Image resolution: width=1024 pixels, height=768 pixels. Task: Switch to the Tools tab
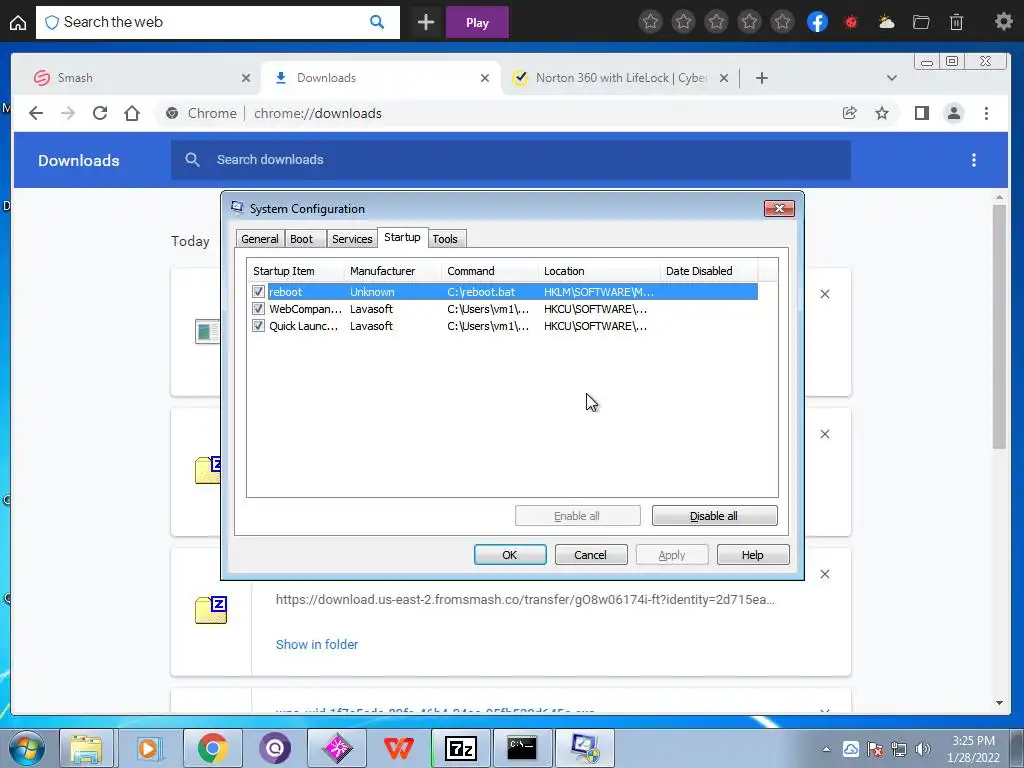coord(445,239)
